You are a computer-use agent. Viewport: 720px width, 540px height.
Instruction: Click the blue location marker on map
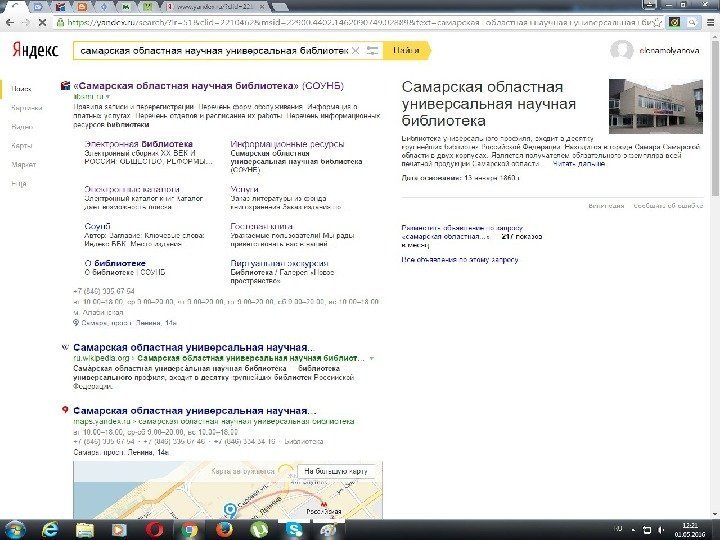click(230, 510)
